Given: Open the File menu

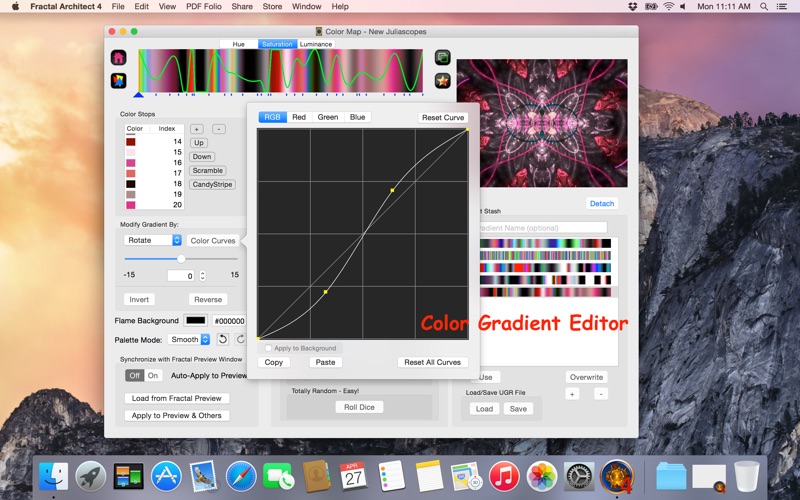Looking at the screenshot, I should coord(118,7).
